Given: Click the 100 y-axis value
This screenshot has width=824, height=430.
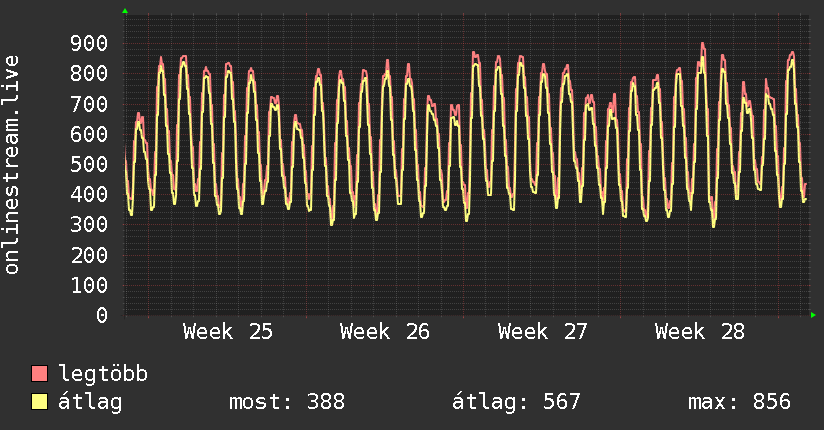Looking at the screenshot, I should point(89,285).
